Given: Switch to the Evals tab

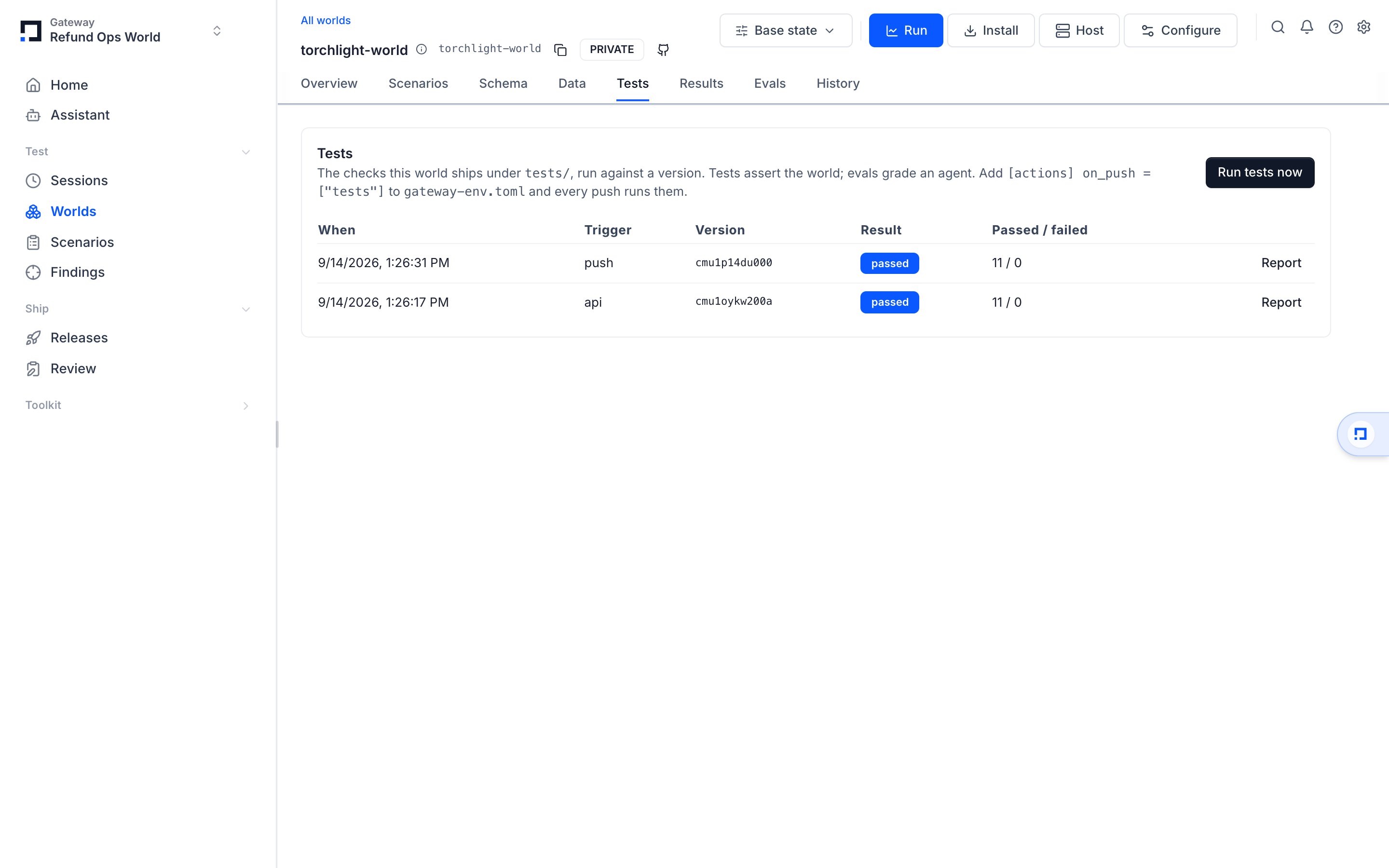Looking at the screenshot, I should 770,84.
